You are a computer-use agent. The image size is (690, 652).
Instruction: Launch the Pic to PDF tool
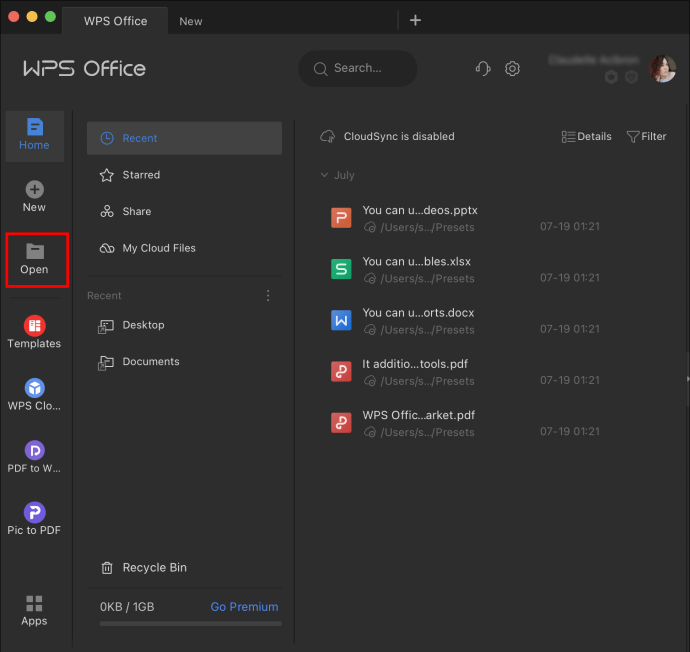point(34,519)
